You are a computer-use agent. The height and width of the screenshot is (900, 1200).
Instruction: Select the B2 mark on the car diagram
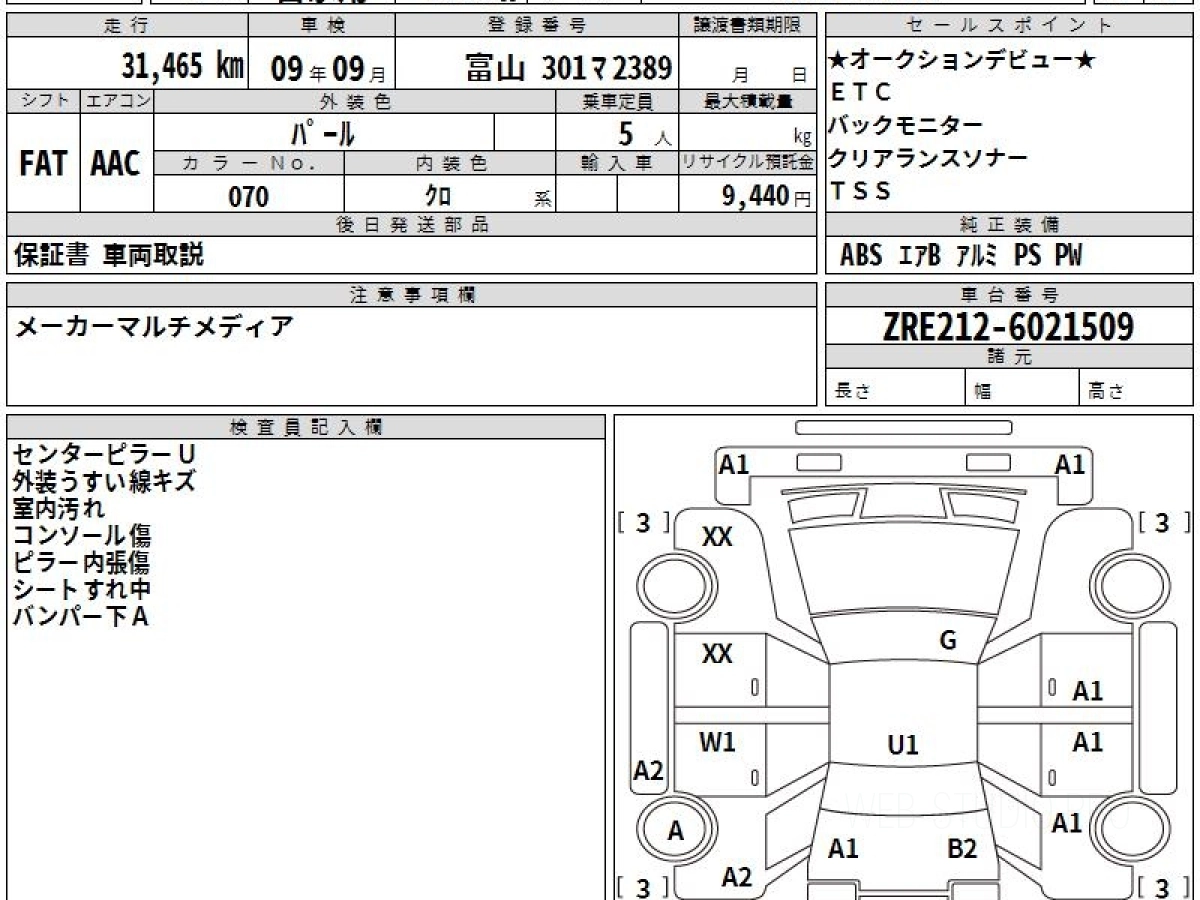pos(961,849)
